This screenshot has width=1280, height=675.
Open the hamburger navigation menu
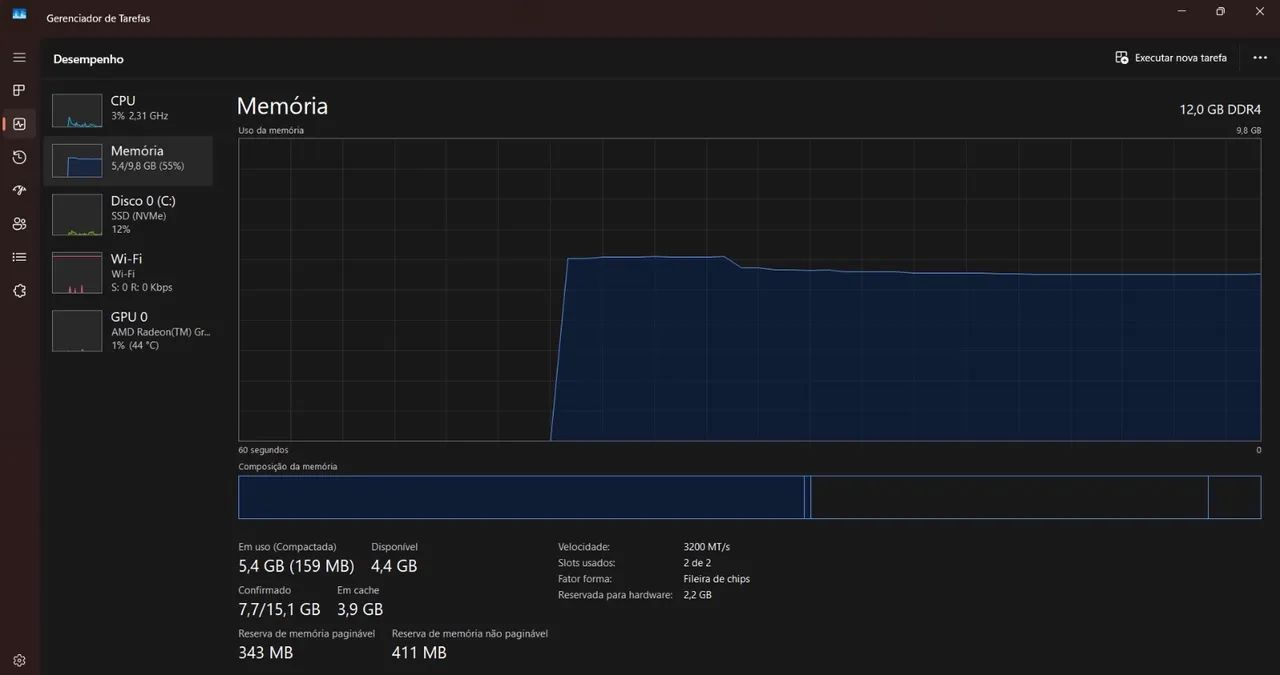click(19, 58)
